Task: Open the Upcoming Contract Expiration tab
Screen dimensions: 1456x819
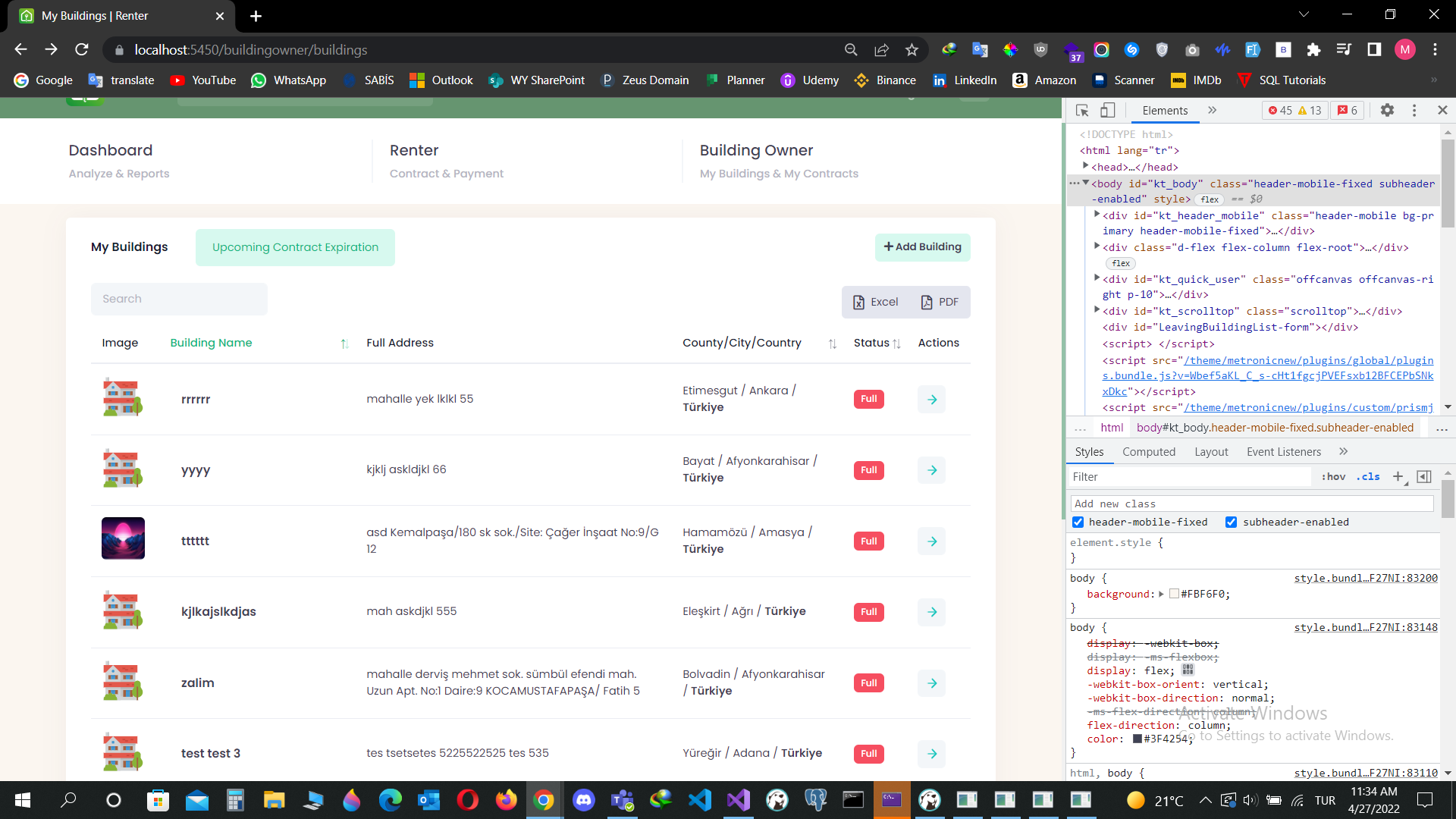Action: pyautogui.click(x=295, y=247)
